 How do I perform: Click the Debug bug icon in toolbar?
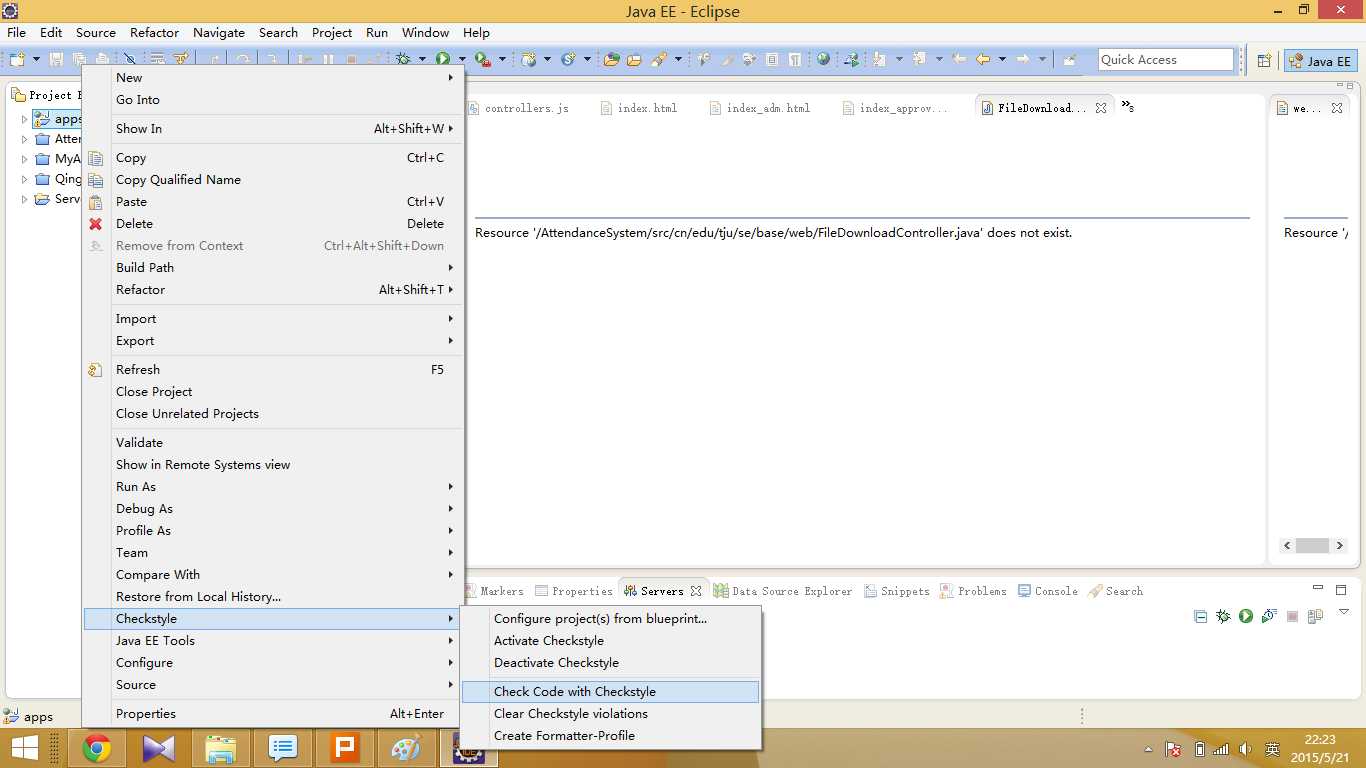(x=402, y=60)
